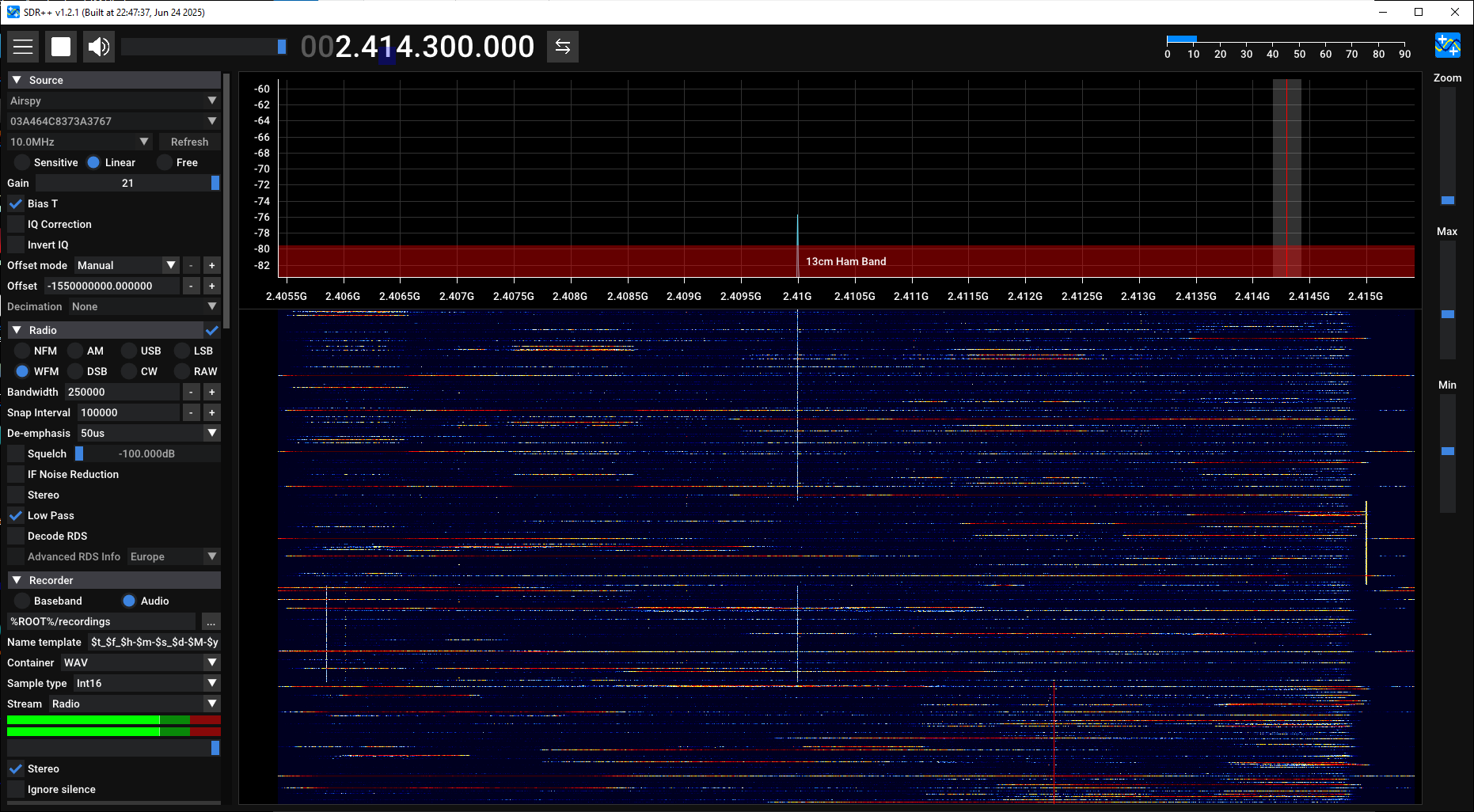Open Offset mode Manual dropdown

coord(127,265)
